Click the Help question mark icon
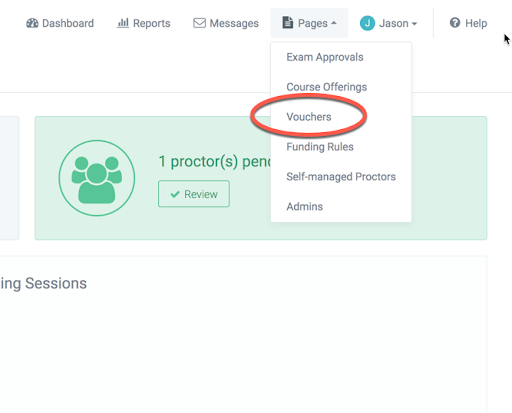Viewport: 512px width, 413px height. [x=455, y=23]
